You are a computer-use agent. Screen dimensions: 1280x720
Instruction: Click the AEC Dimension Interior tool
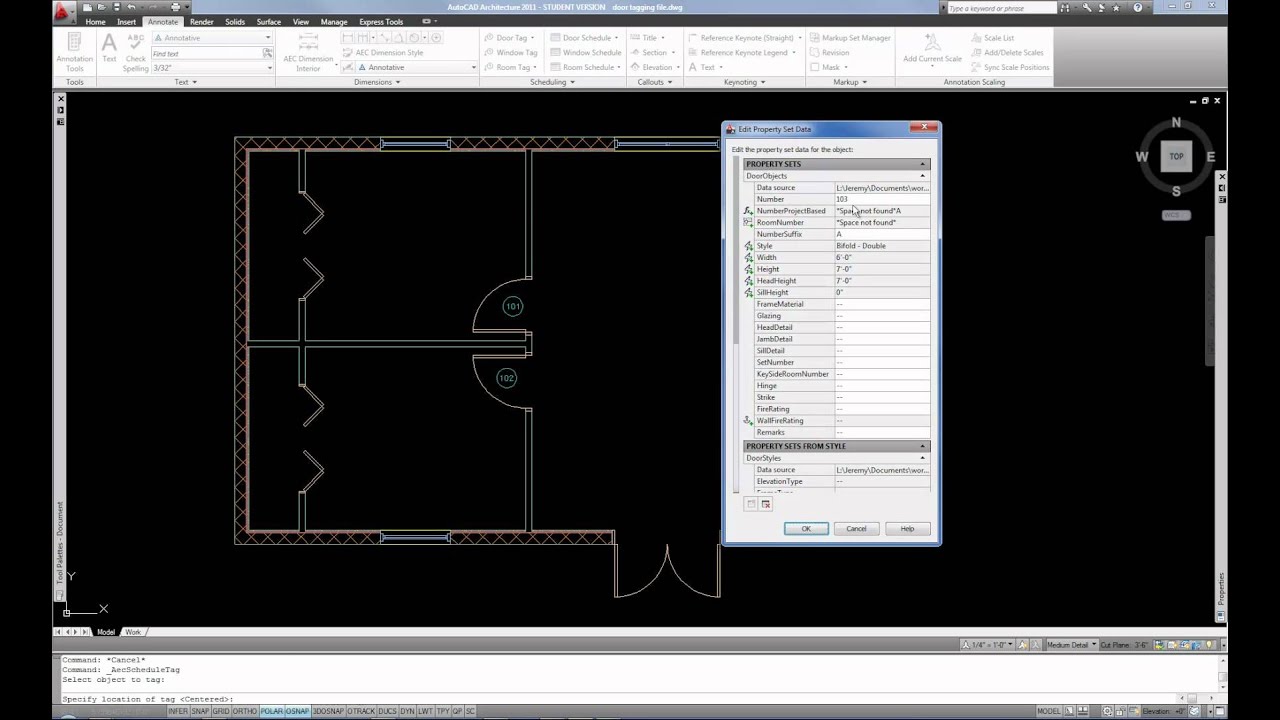point(308,52)
